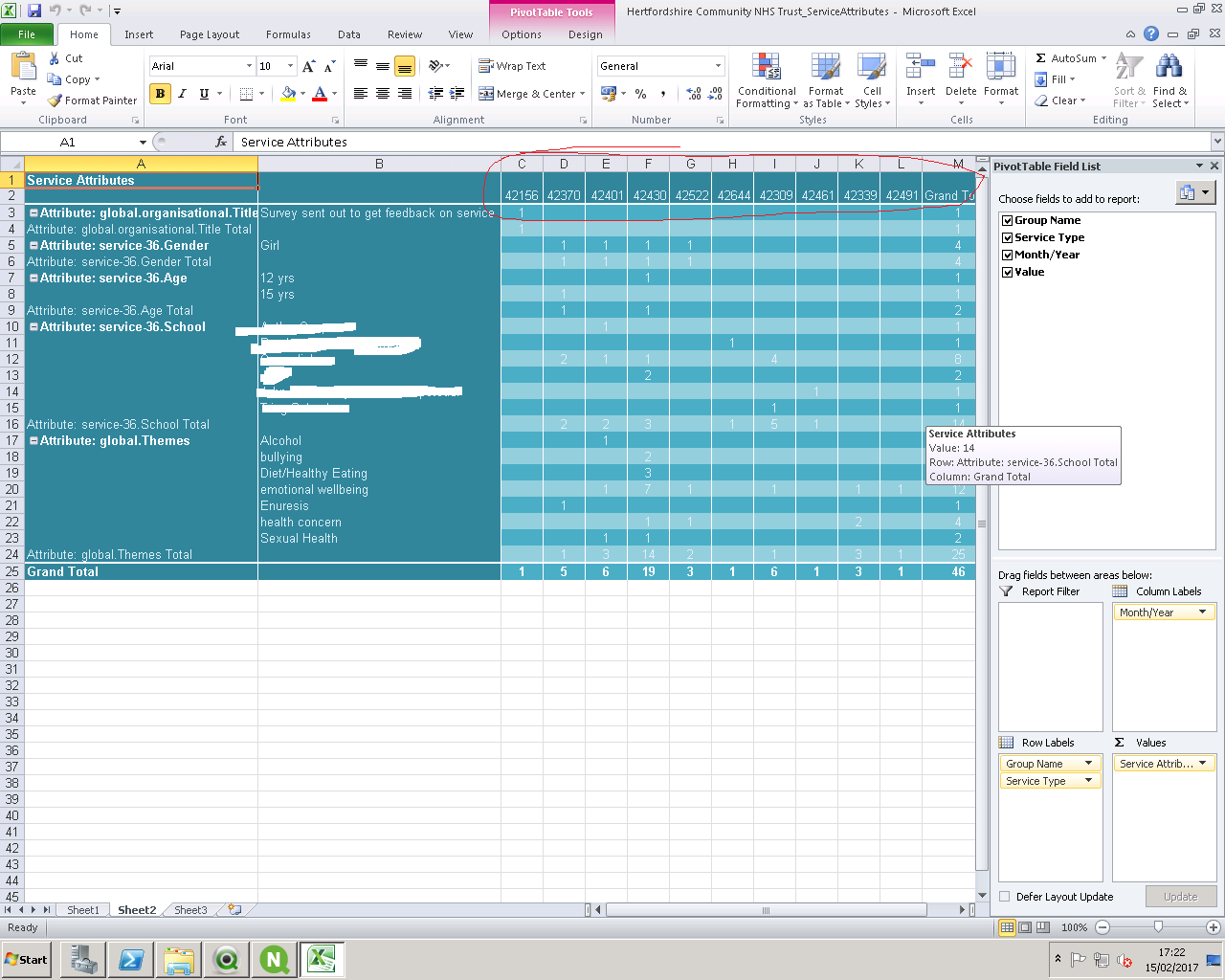Toggle Wrap Text option

tap(513, 66)
